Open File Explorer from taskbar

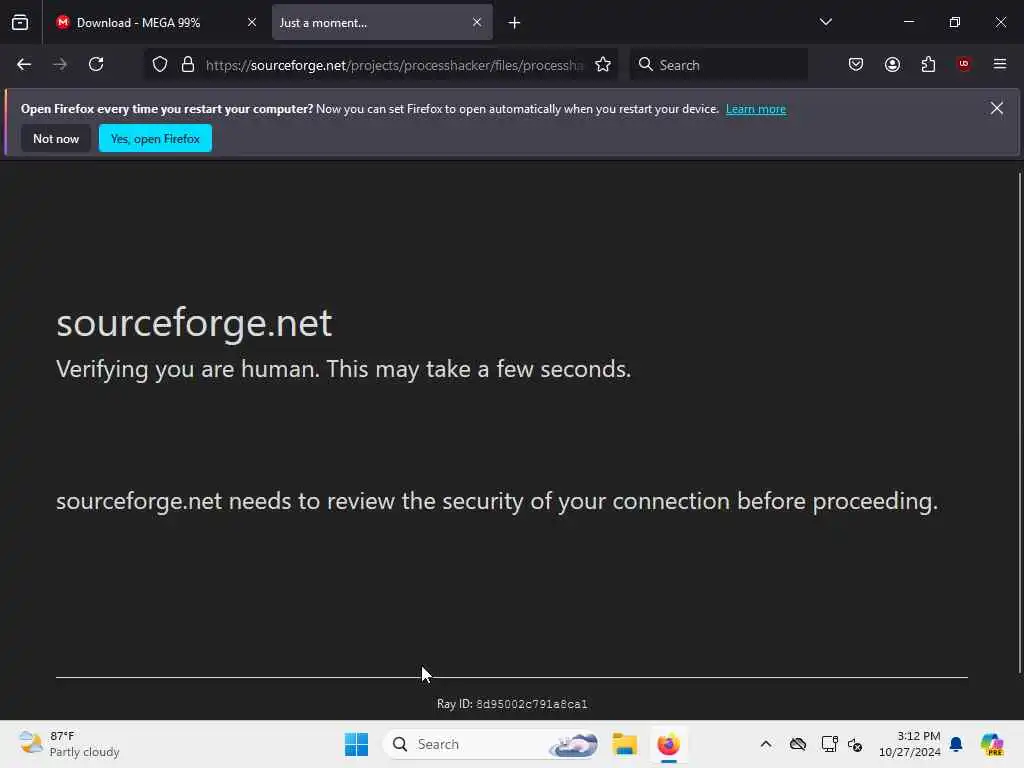click(x=624, y=744)
